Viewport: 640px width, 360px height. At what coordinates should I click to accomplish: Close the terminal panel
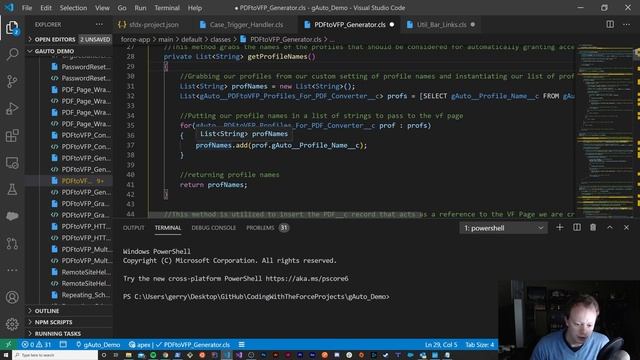point(627,228)
